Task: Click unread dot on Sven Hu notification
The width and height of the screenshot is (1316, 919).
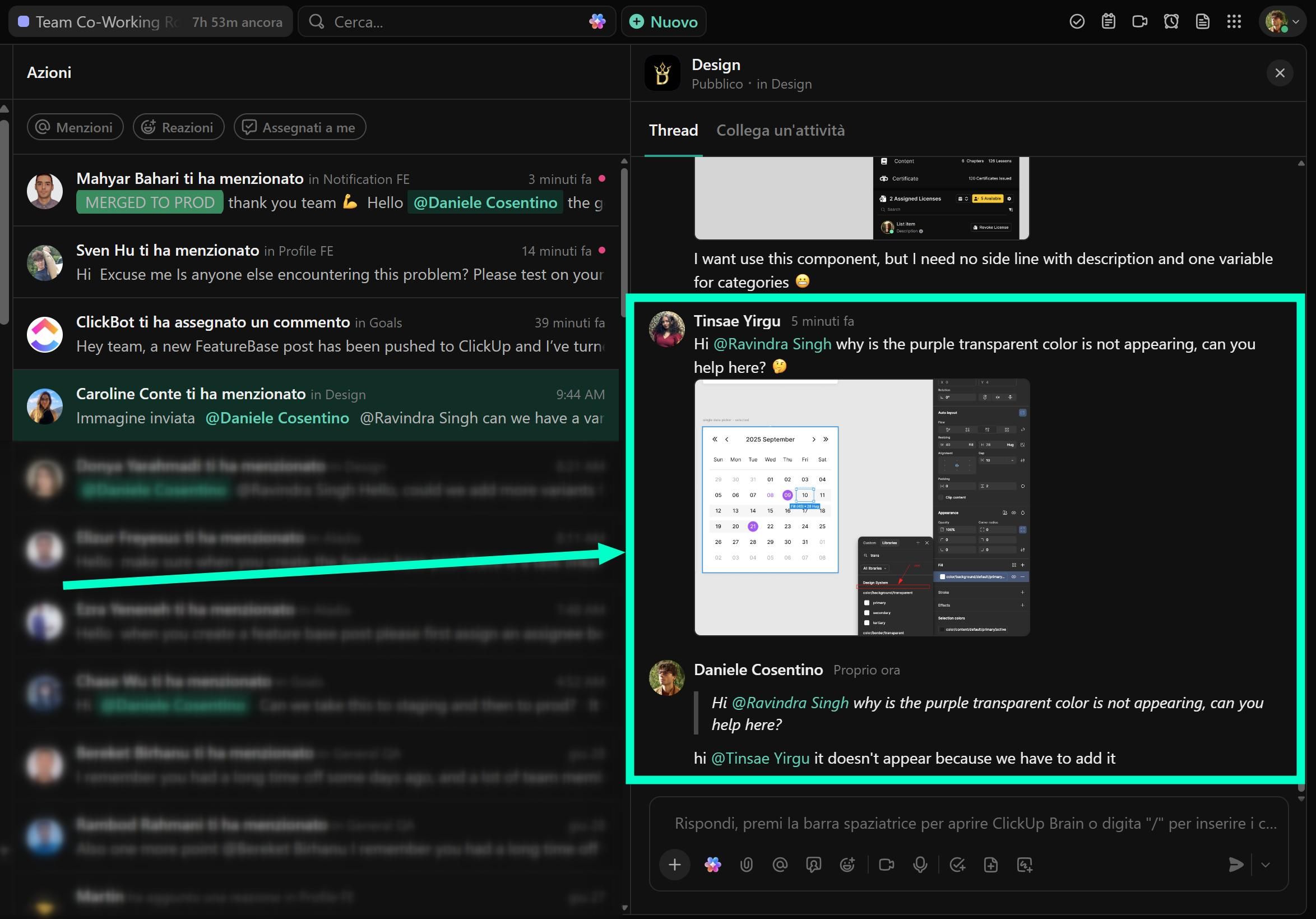Action: click(x=602, y=250)
